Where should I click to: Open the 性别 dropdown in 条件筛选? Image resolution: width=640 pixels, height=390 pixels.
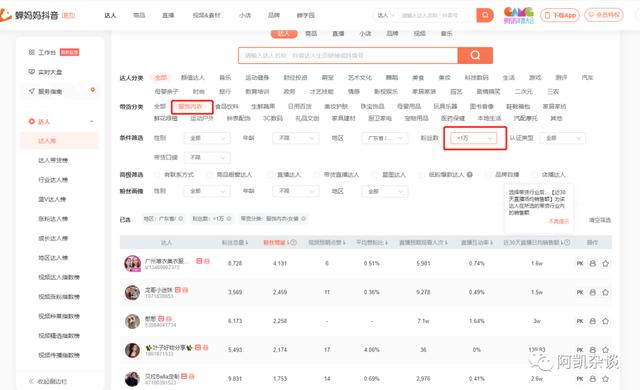pyautogui.click(x=207, y=138)
